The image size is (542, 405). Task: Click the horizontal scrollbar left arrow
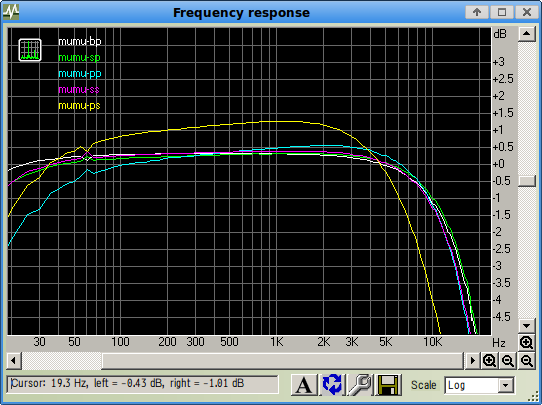point(13,361)
